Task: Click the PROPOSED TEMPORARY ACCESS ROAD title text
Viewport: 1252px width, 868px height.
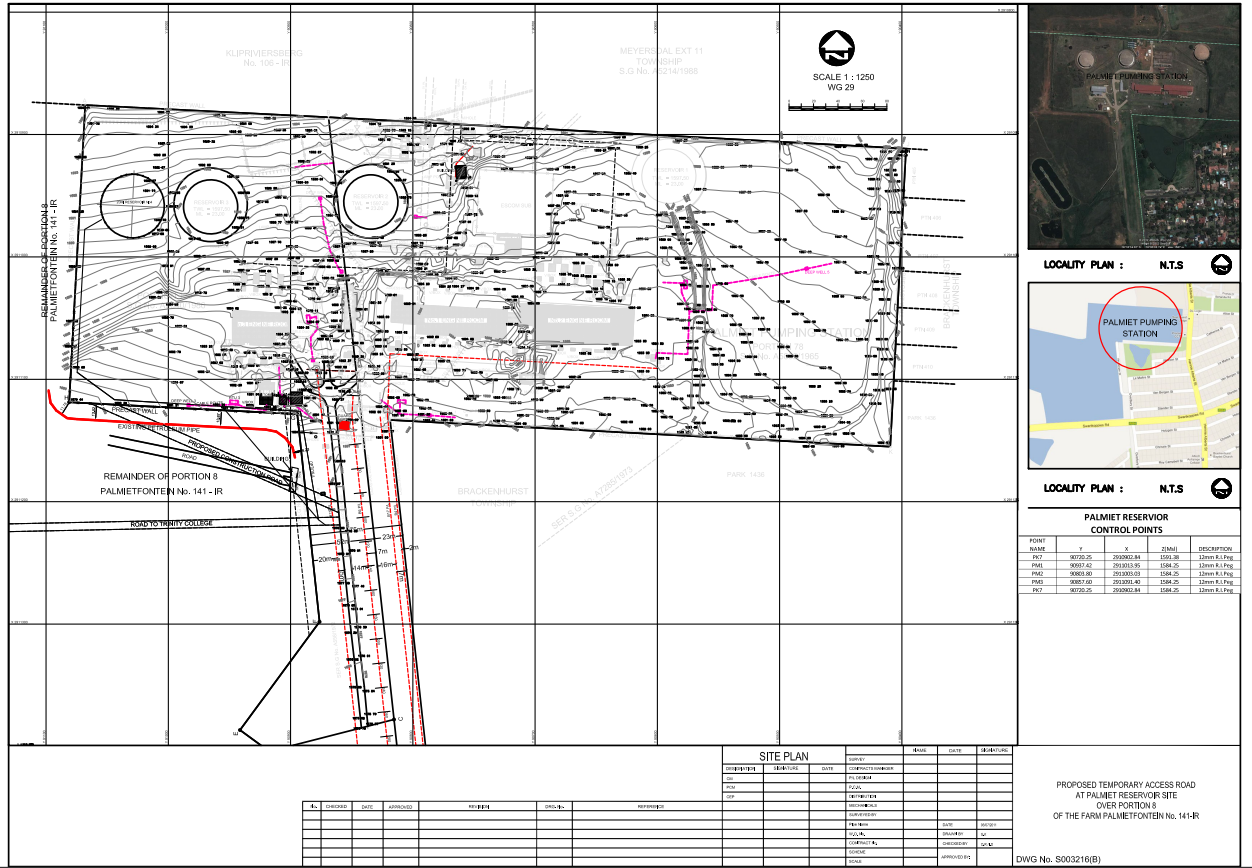Action: pos(1126,785)
